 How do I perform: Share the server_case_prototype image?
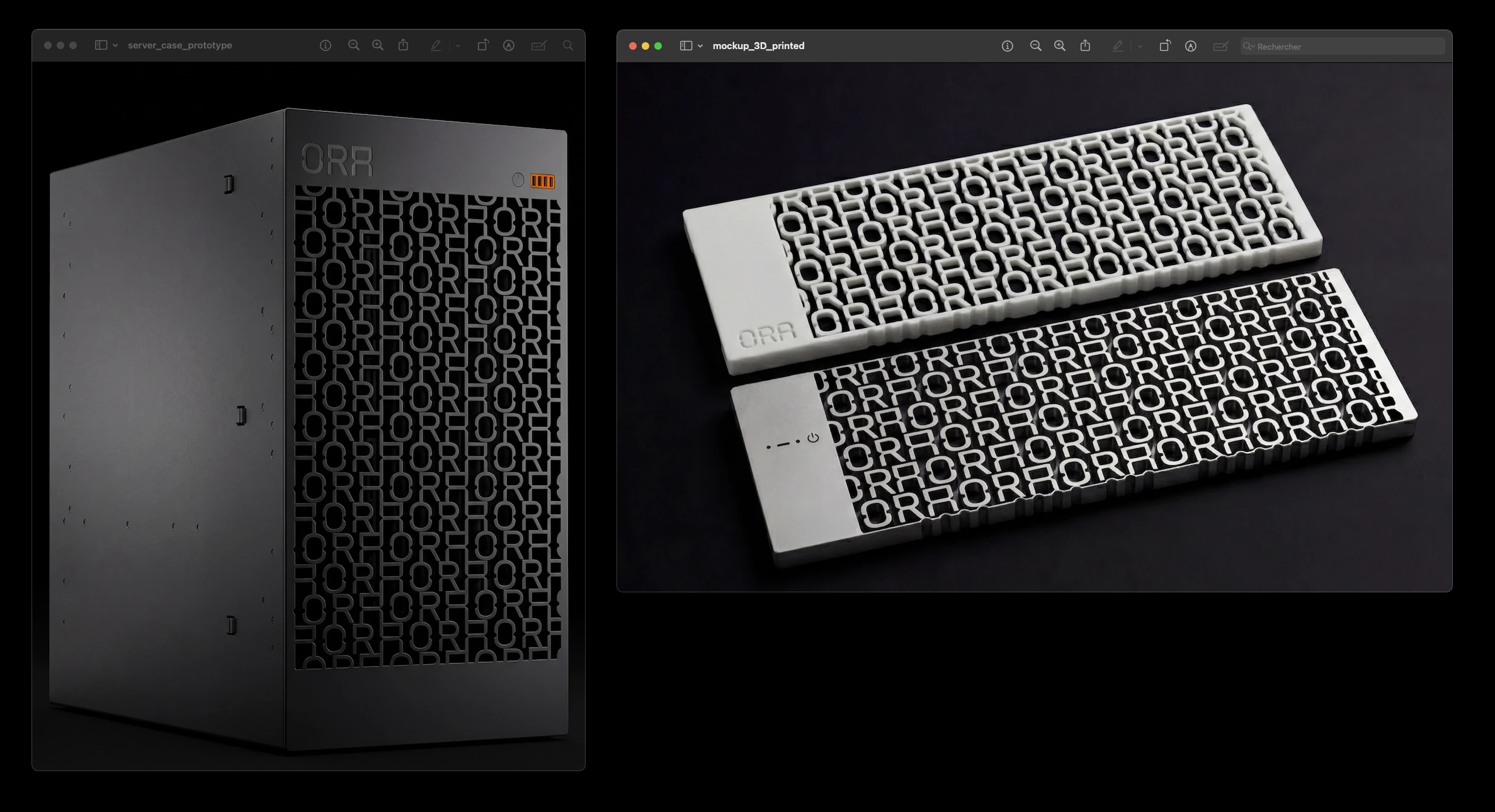[x=403, y=45]
